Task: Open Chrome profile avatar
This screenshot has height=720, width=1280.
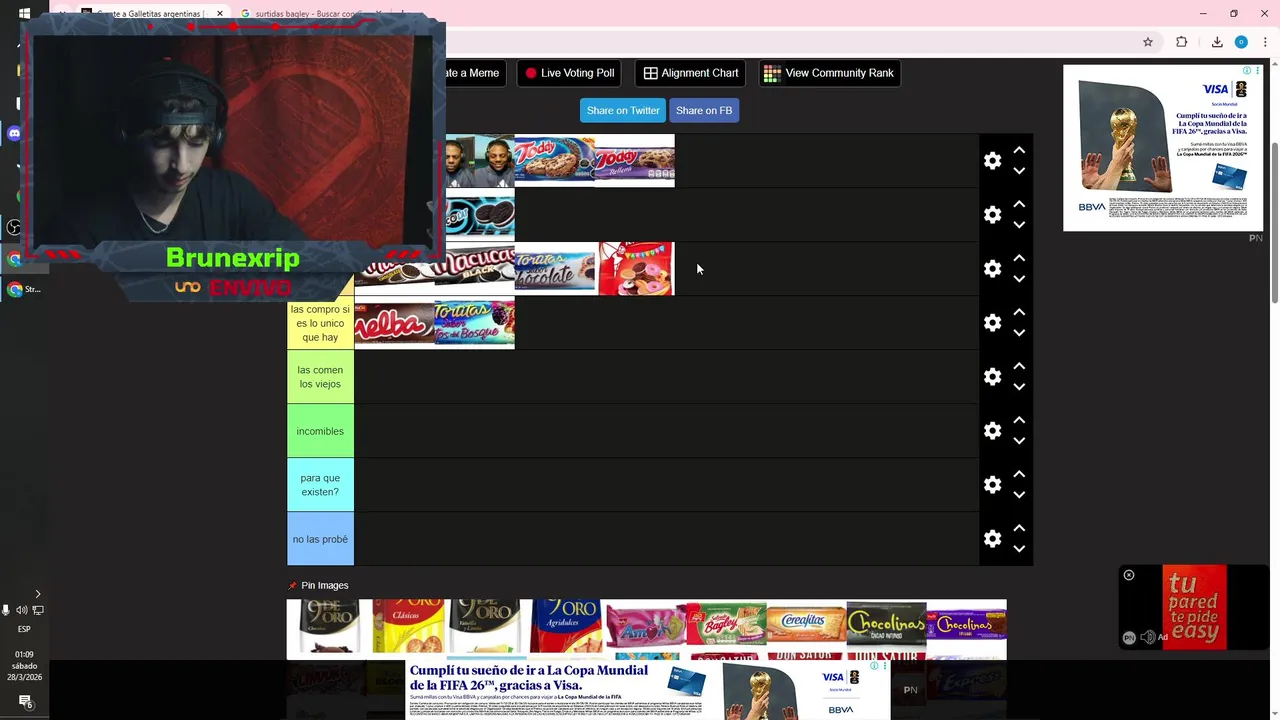Action: (x=1241, y=42)
